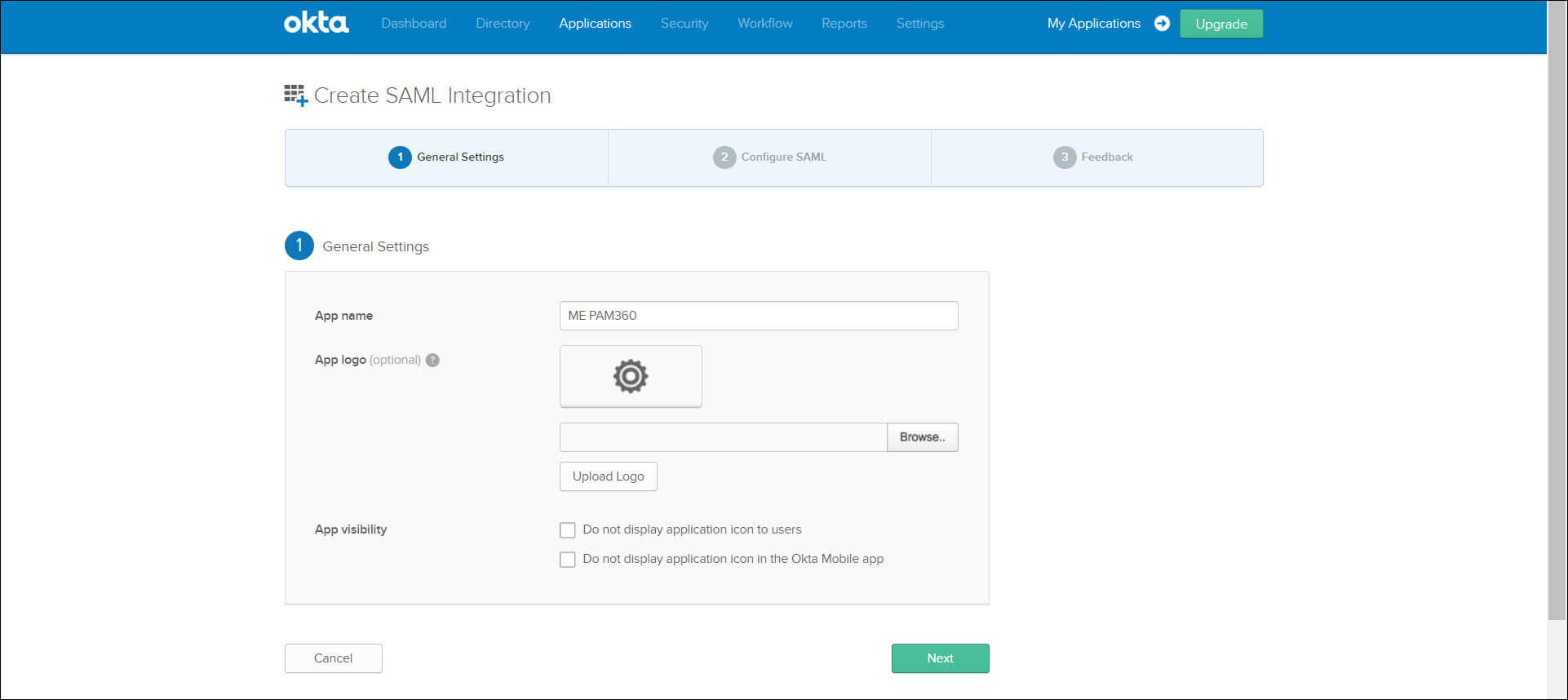Check 'Do not display icon in Okta Mobile app'
The height and width of the screenshot is (700, 1568).
pos(568,560)
